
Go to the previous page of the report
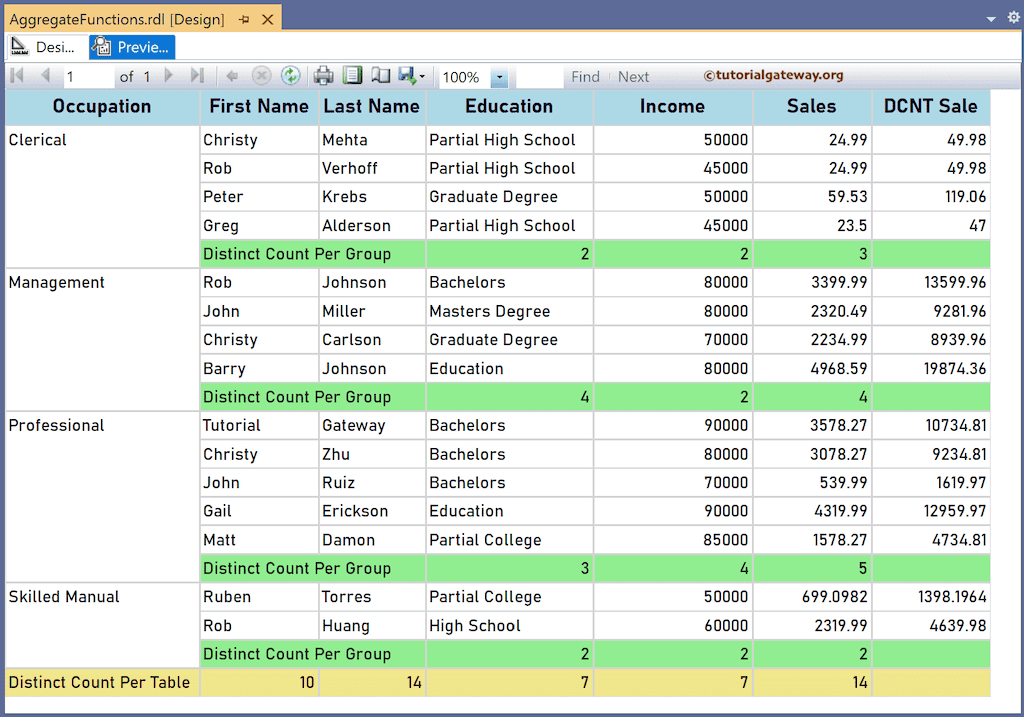tap(46, 76)
